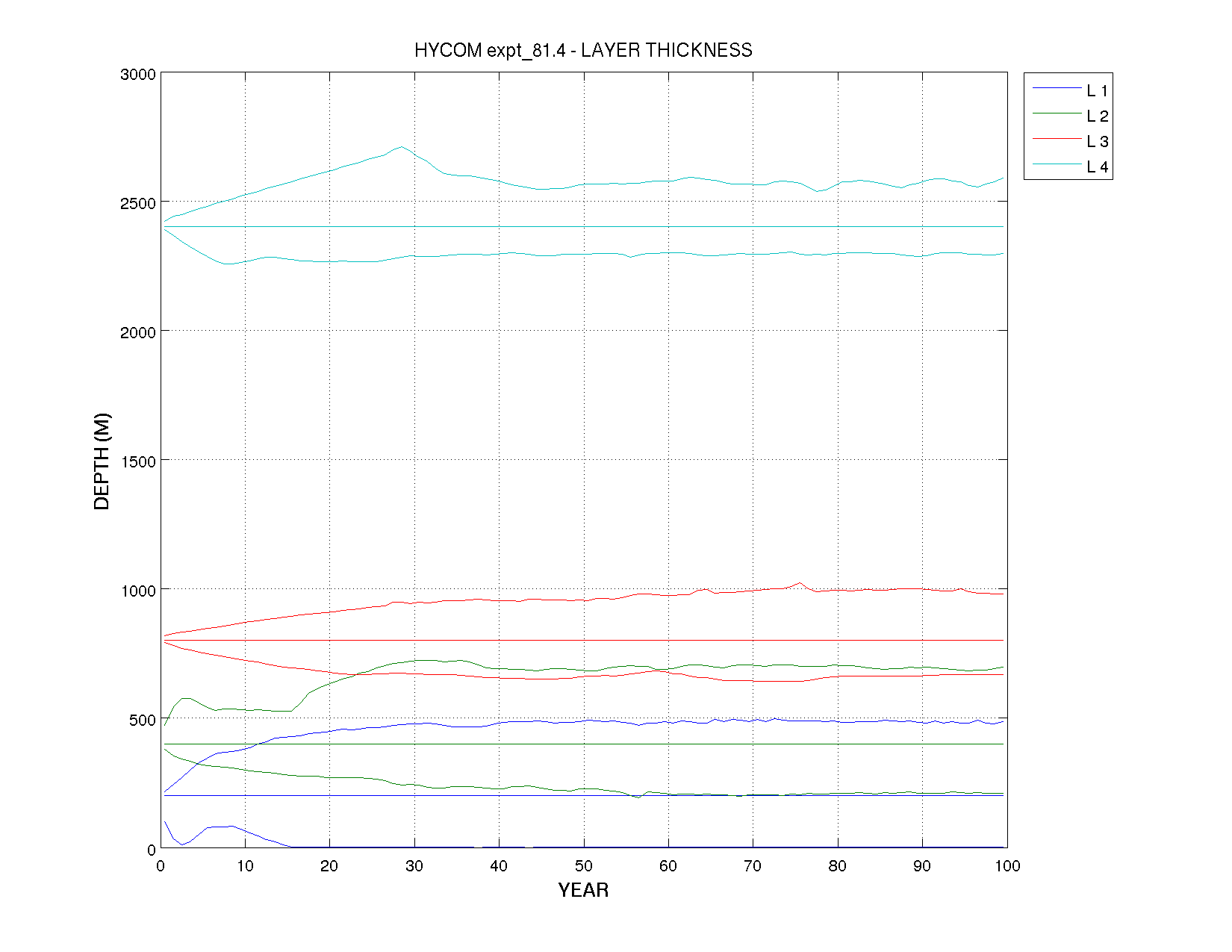The width and height of the screenshot is (1232, 952).
Task: Click the L 3 legend label
Action: tap(1096, 142)
